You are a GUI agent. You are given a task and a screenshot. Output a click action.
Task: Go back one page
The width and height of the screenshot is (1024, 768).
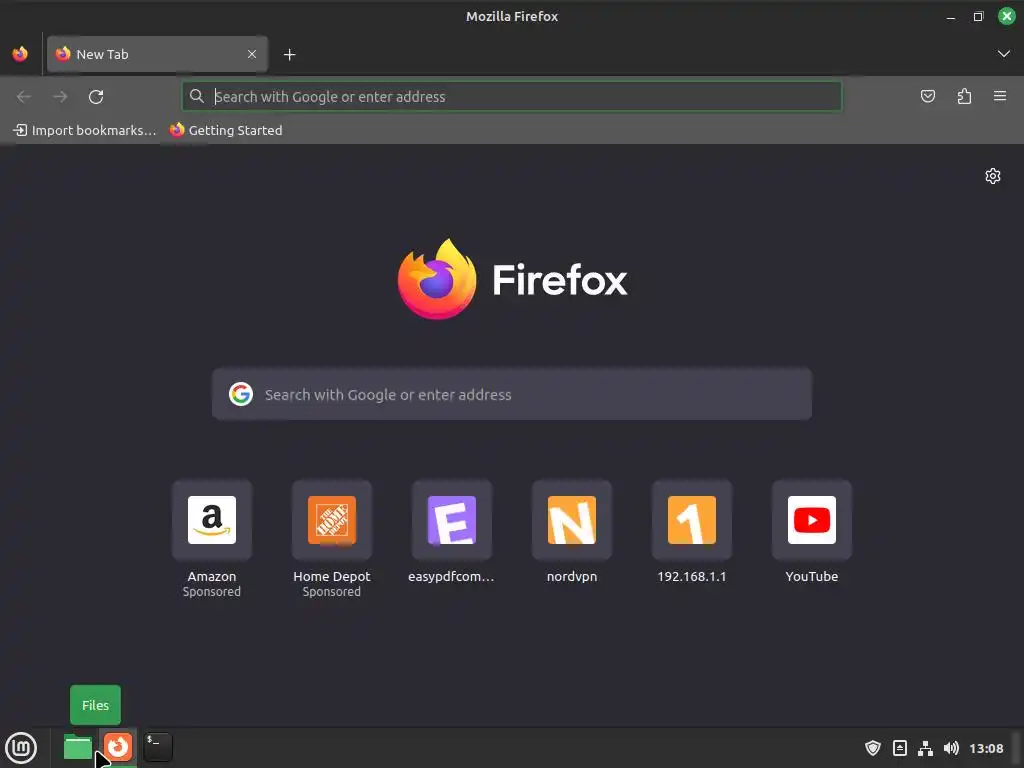24,97
